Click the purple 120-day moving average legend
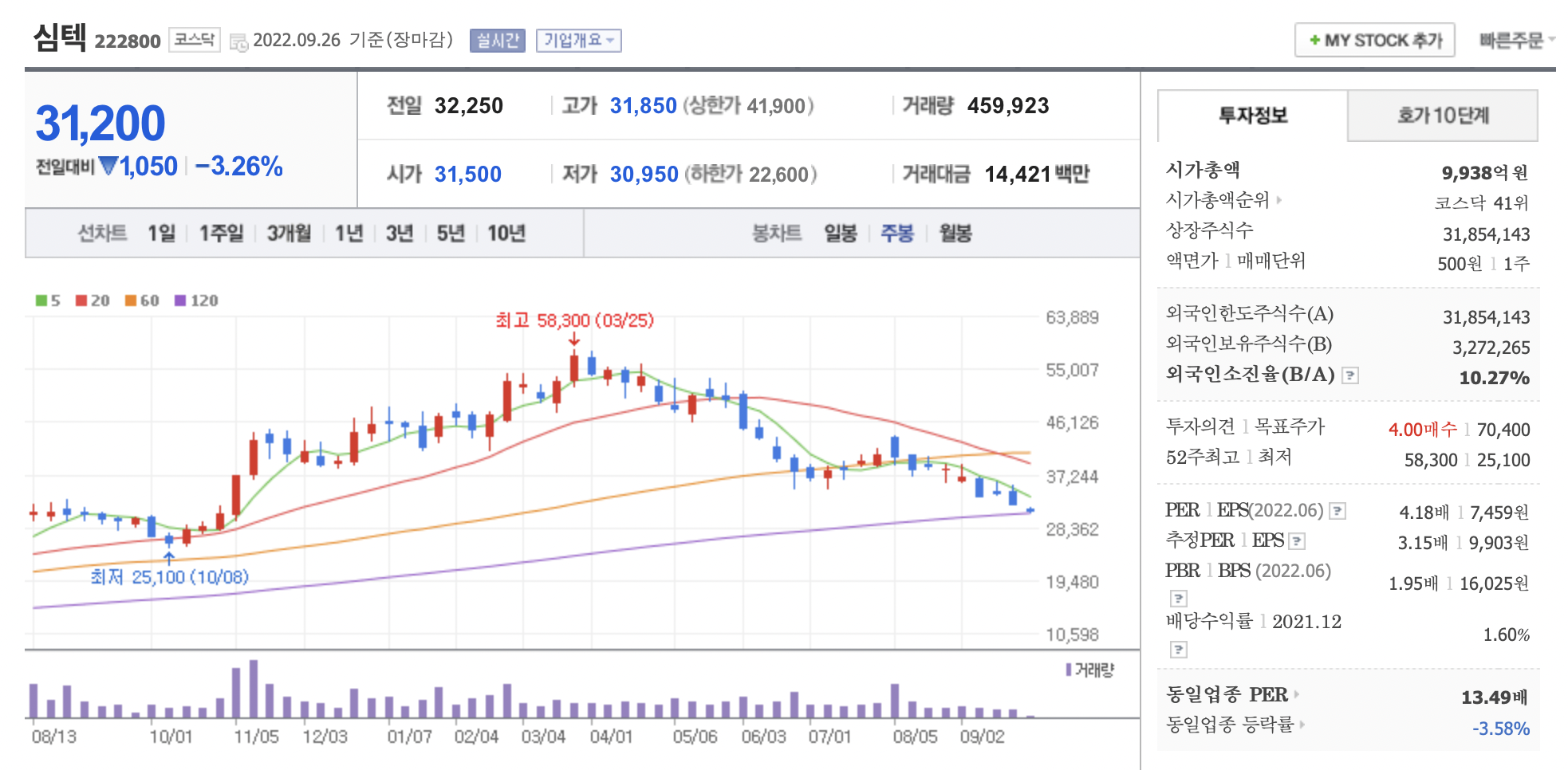This screenshot has width=1568, height=770. click(x=196, y=301)
